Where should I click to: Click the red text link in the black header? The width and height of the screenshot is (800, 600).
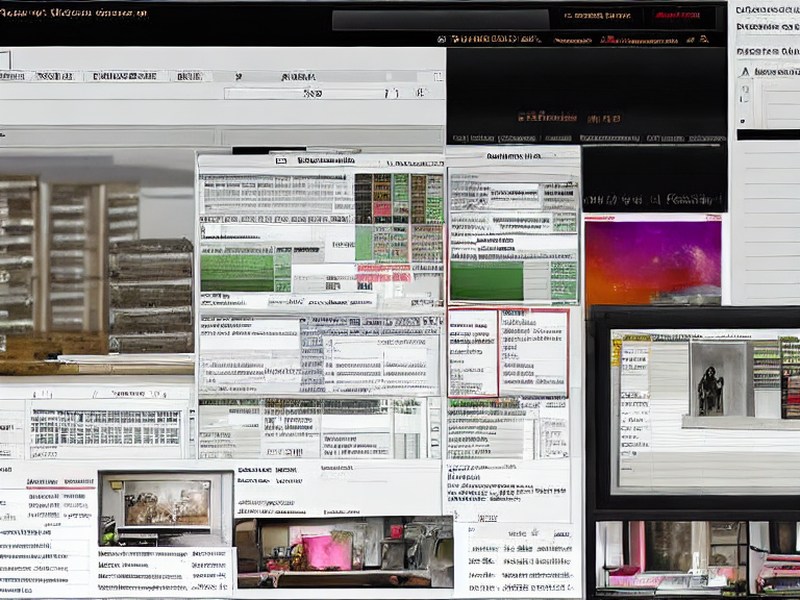(678, 15)
